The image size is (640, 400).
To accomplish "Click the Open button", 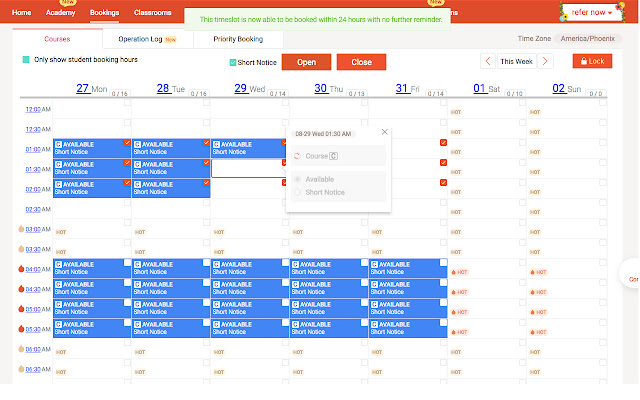I will click(x=306, y=62).
